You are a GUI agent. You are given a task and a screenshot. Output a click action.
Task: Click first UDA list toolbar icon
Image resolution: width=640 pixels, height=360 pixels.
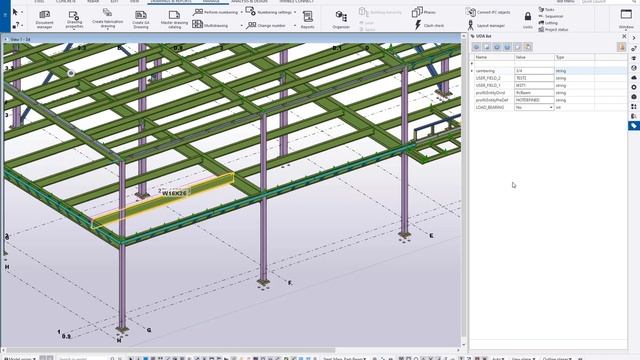pos(476,47)
